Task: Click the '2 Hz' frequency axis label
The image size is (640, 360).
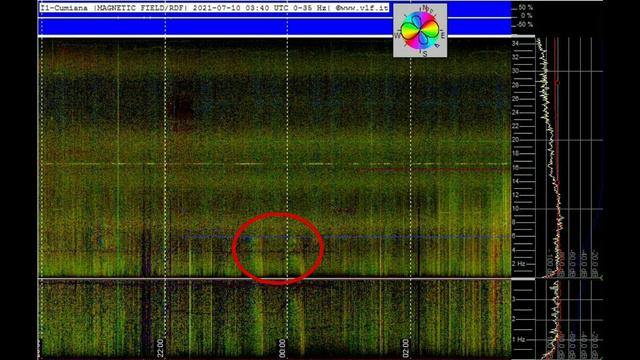Action: [518, 264]
